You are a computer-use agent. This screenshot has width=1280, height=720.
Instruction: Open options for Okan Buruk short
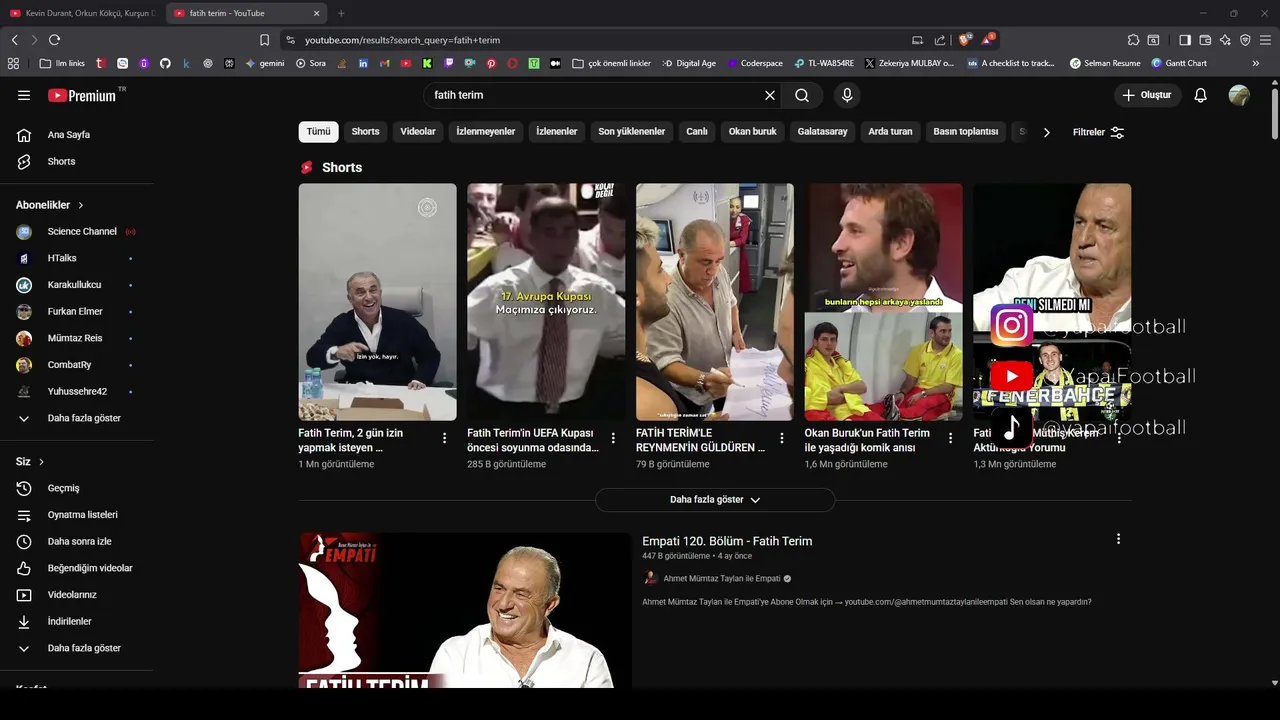[x=951, y=438]
